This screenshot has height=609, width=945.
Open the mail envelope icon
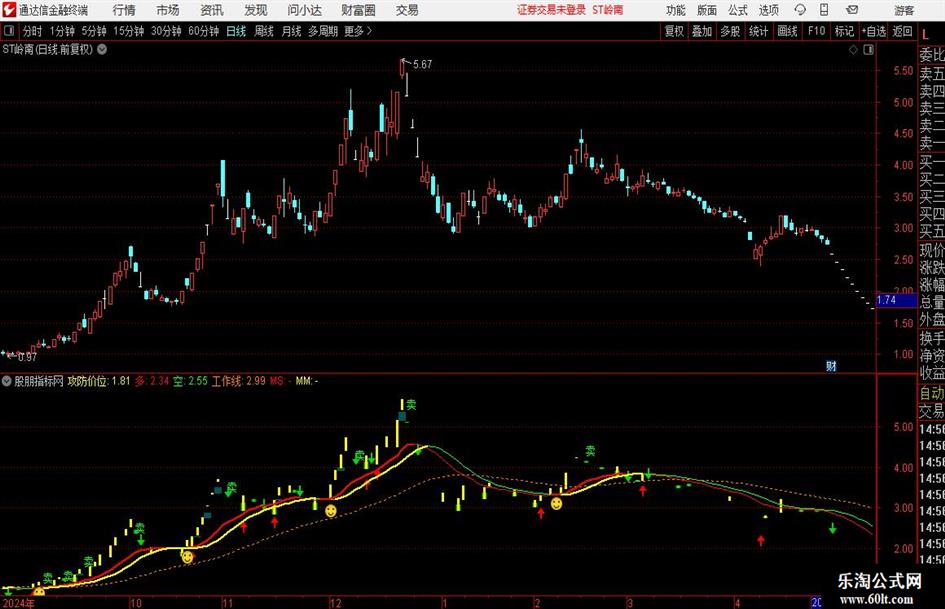tap(852, 10)
